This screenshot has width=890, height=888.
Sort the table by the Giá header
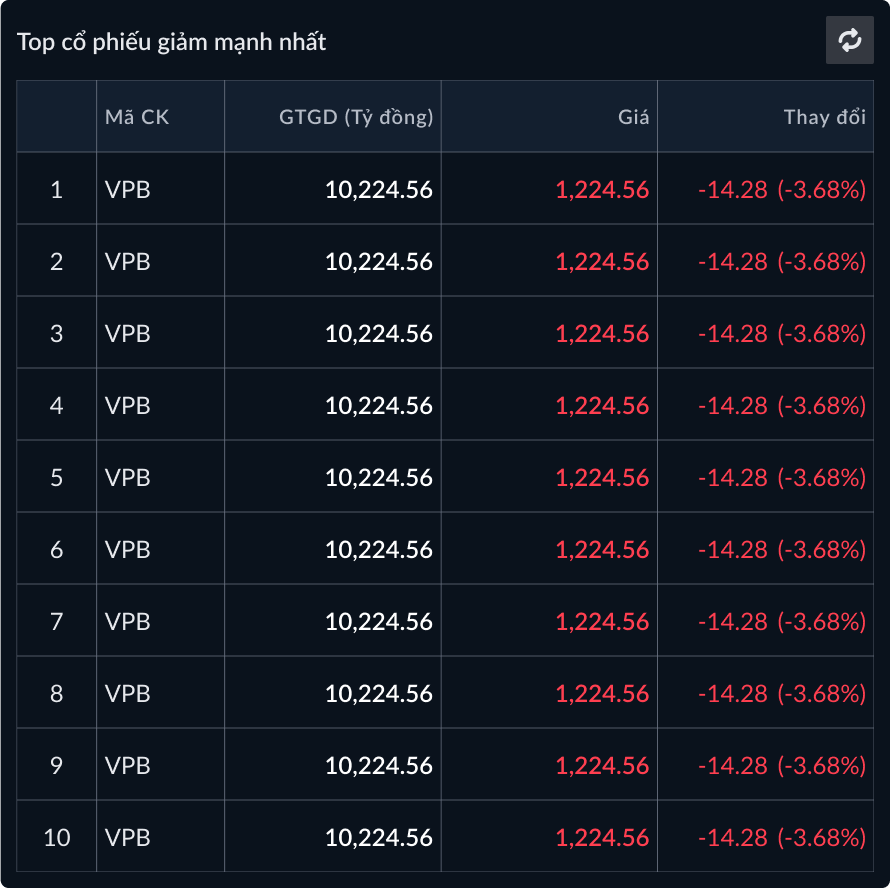(x=633, y=117)
